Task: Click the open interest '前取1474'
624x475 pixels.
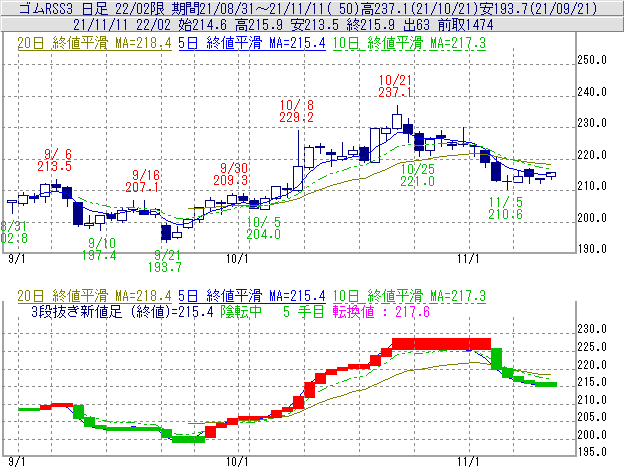Action: click(466, 25)
